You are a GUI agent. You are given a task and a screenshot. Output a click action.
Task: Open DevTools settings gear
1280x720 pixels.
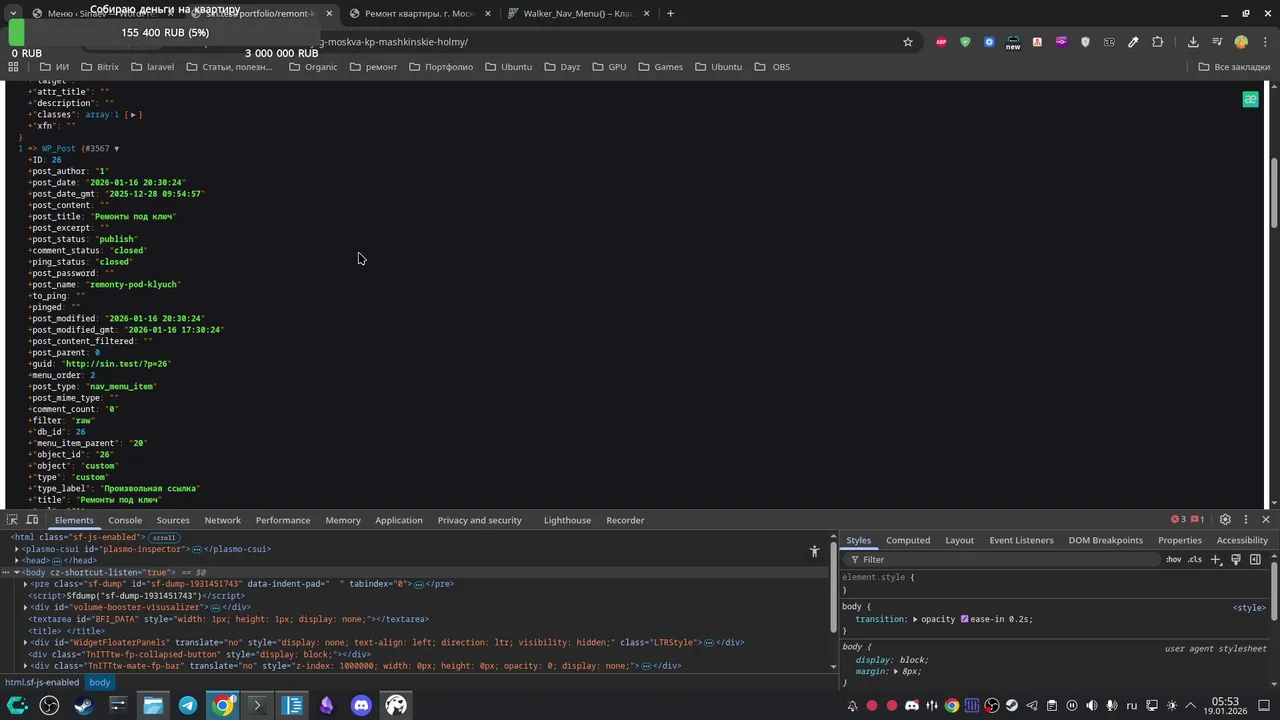tap(1225, 520)
